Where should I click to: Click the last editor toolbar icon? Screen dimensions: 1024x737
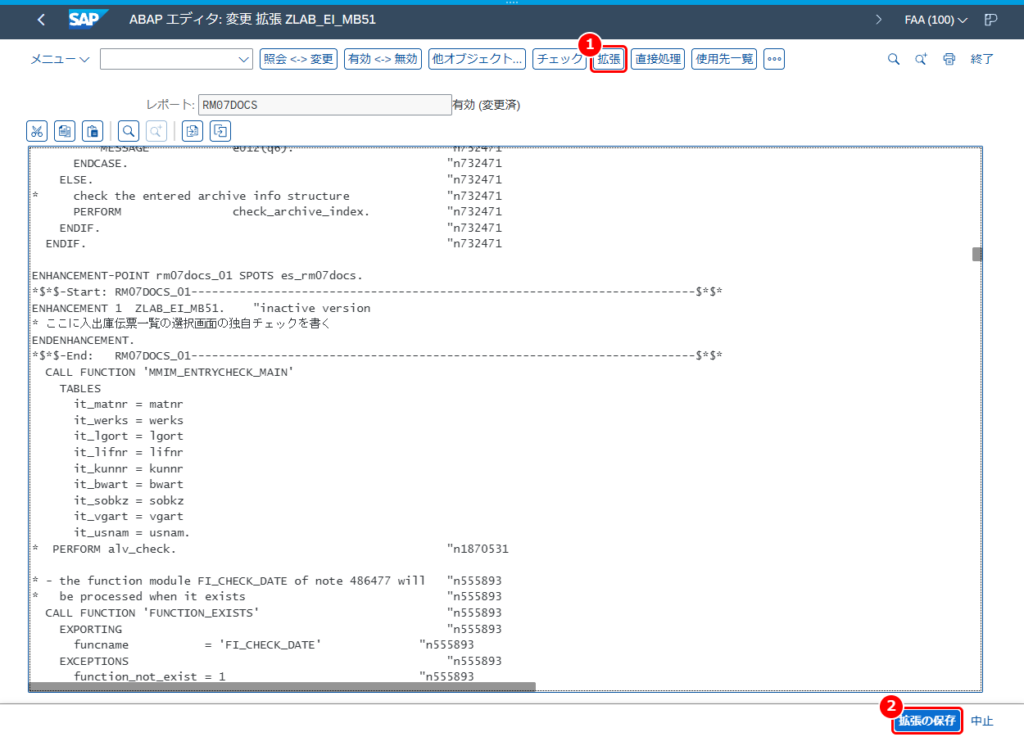coord(220,131)
